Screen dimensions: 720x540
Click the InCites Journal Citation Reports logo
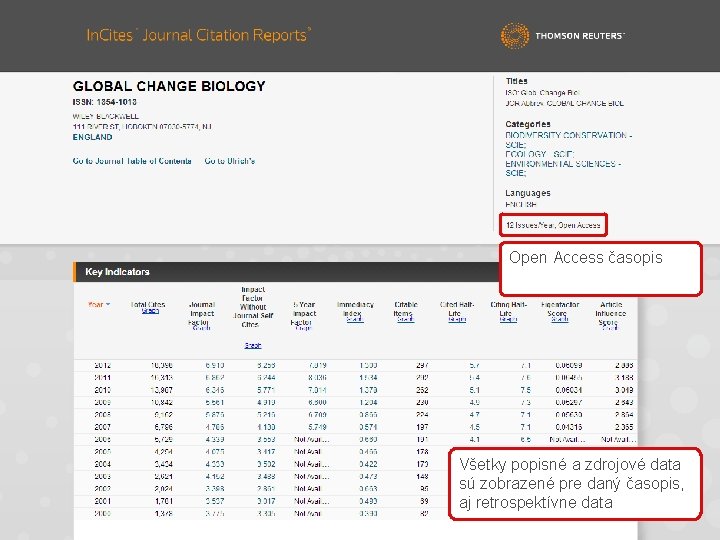(x=199, y=35)
